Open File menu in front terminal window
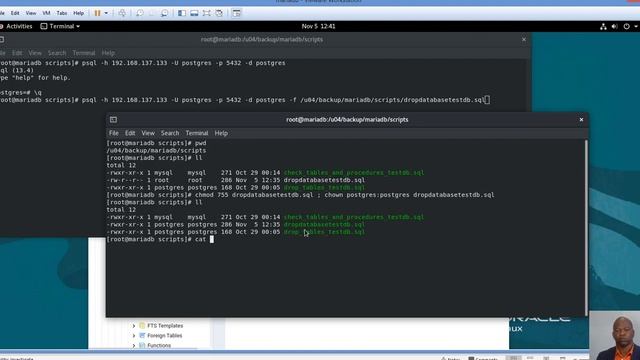Image resolution: width=640 pixels, height=360 pixels. pyautogui.click(x=113, y=133)
